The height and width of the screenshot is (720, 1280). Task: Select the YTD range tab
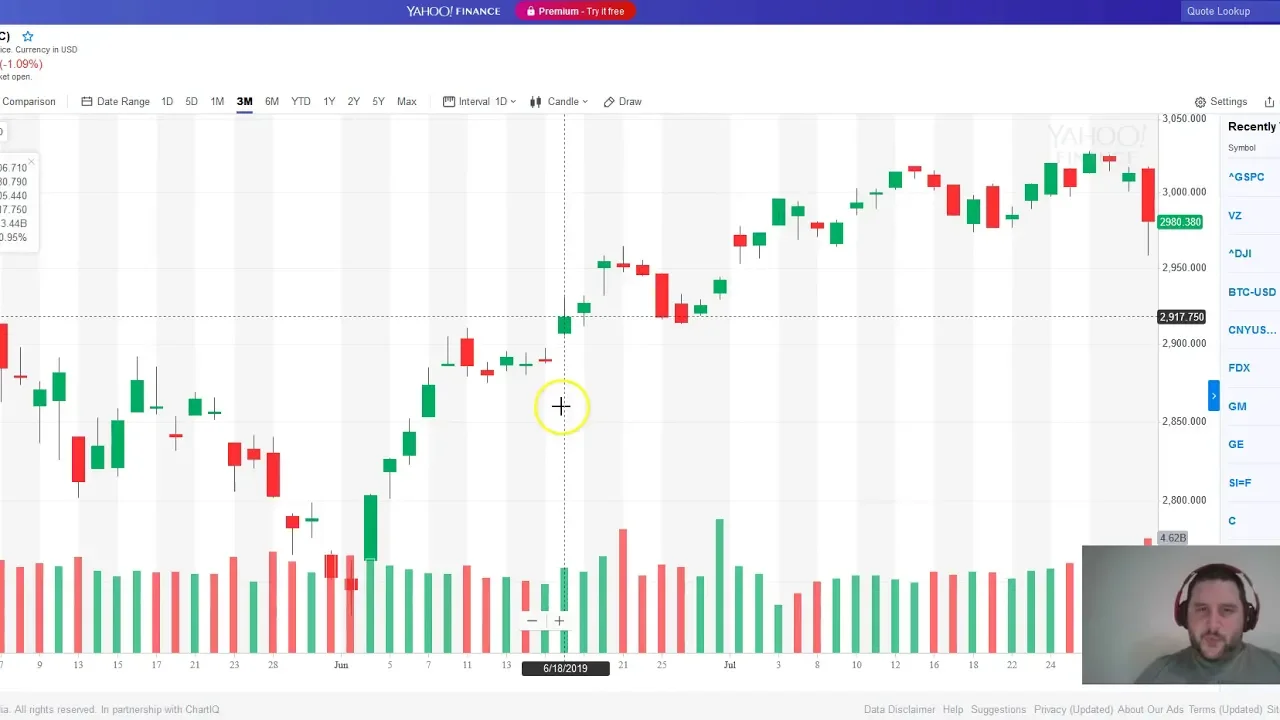coord(300,101)
